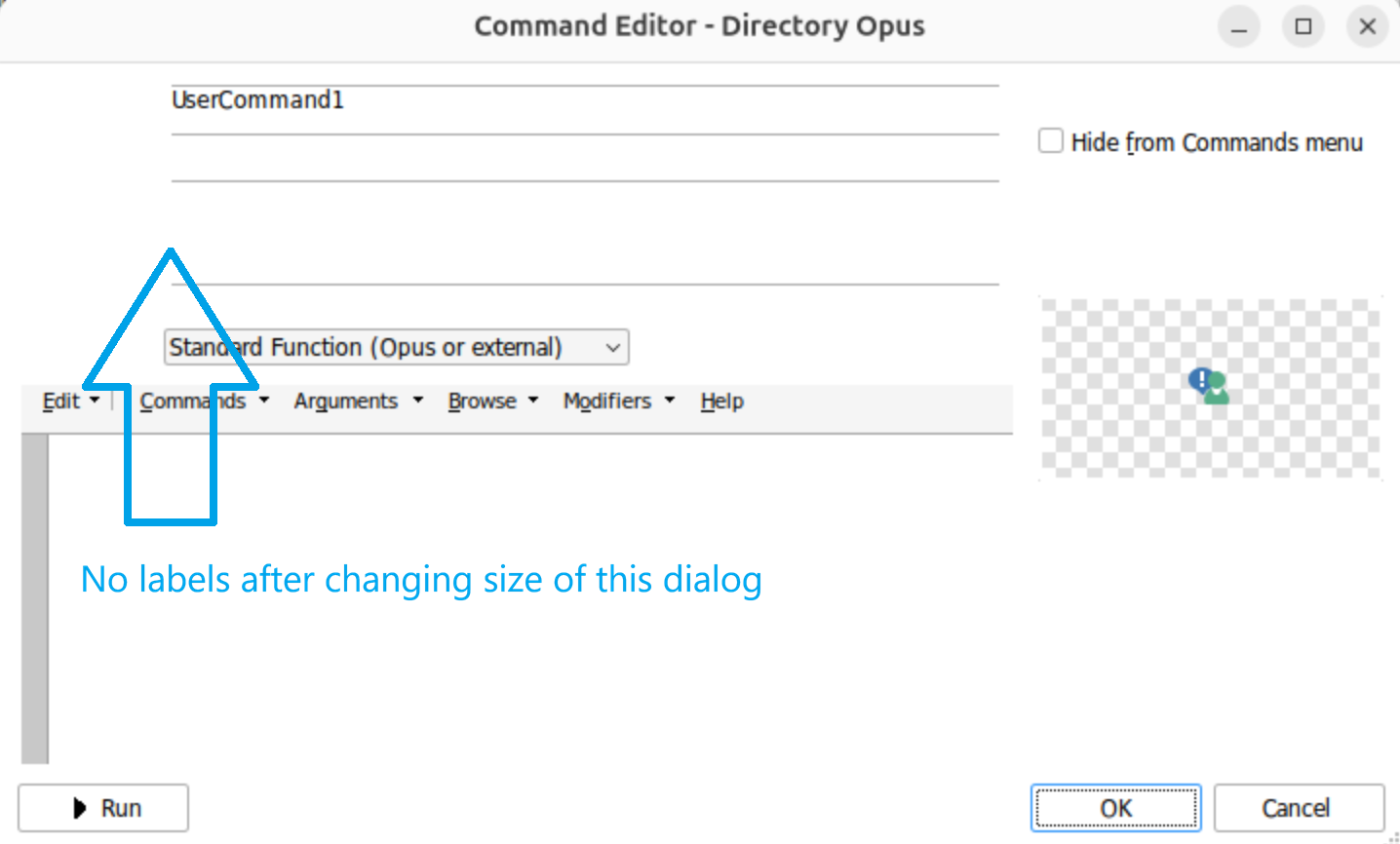Focus the UserCommand1 name field
Image resolution: width=1400 pixels, height=844 pixels.
(x=585, y=100)
